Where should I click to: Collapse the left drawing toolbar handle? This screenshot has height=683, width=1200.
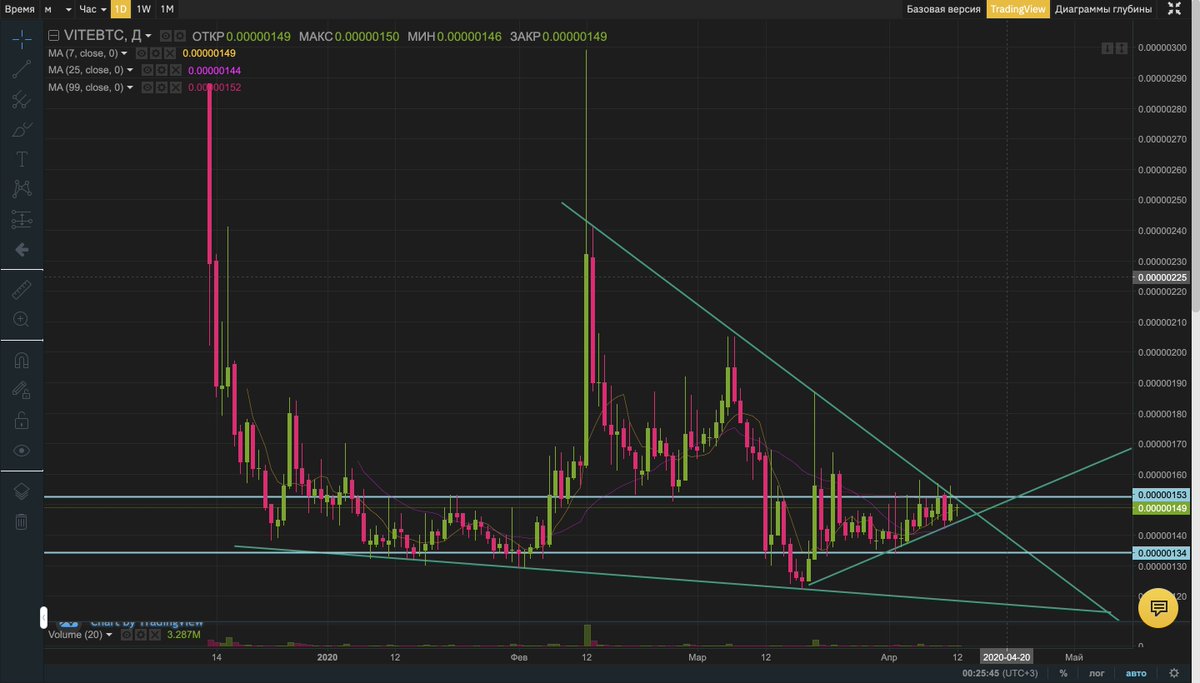(x=44, y=617)
